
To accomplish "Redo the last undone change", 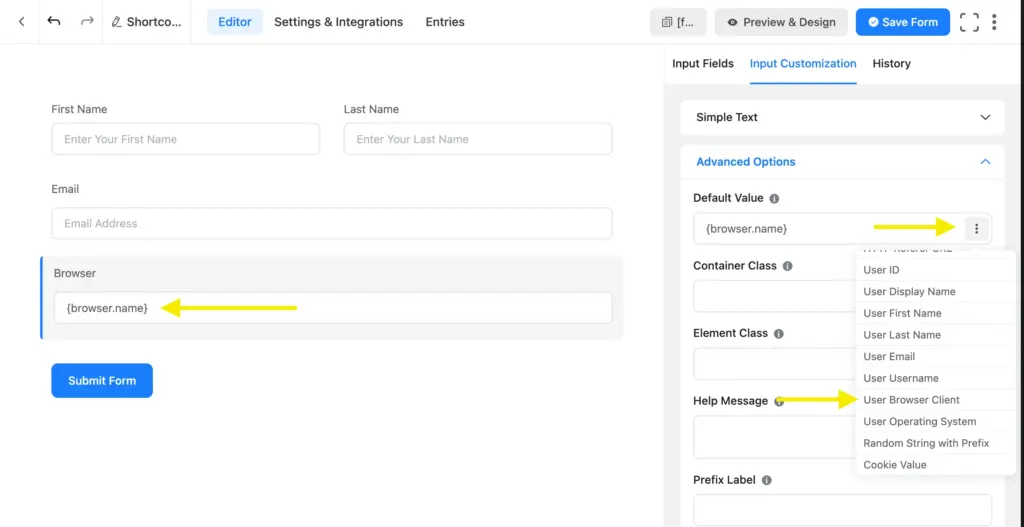I will (x=87, y=22).
